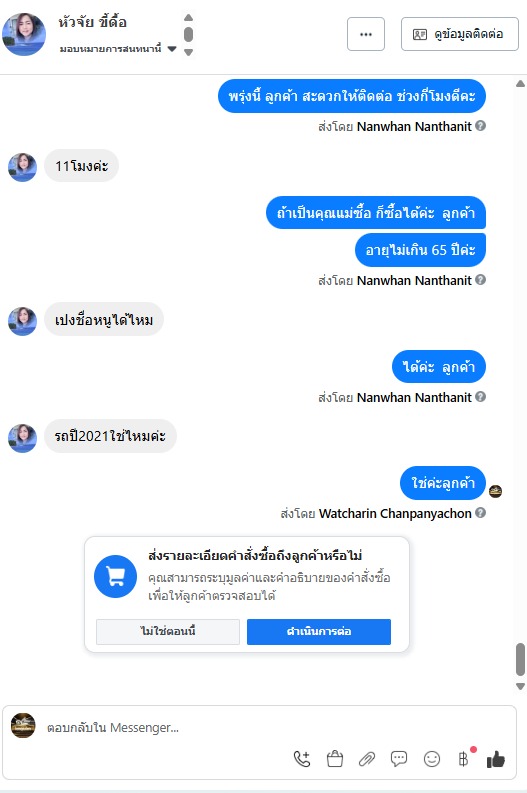Click the phone call icon in reply box
This screenshot has height=793, width=527.
tap(302, 759)
